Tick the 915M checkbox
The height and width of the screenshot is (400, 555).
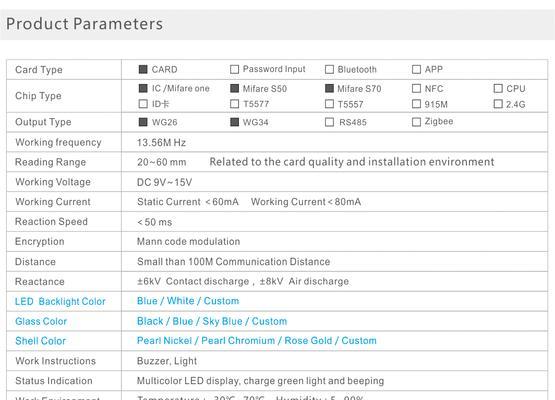[416, 104]
